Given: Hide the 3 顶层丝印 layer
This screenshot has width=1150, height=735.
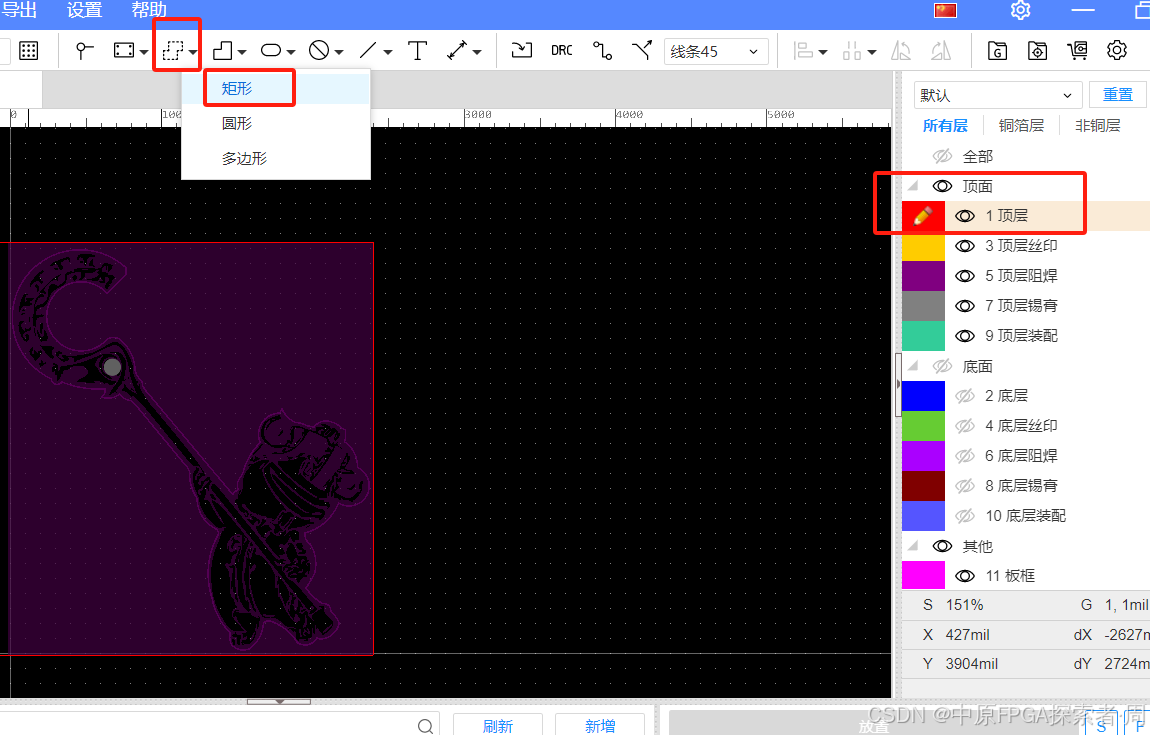Looking at the screenshot, I should point(965,246).
